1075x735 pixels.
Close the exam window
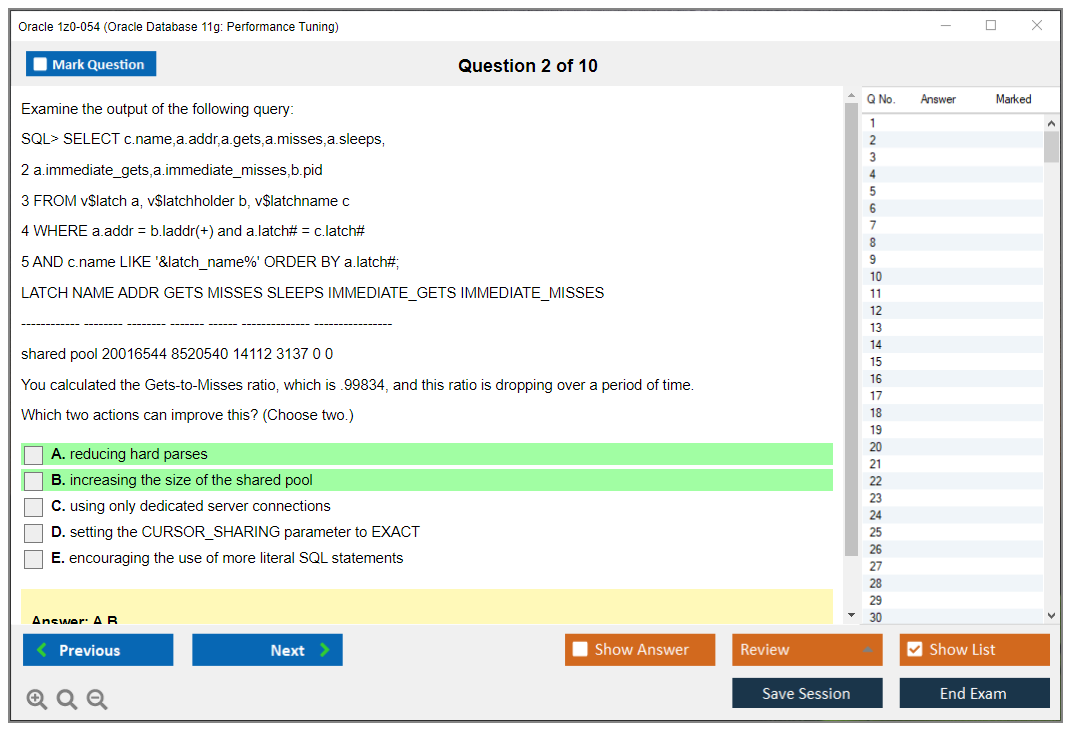[x=1037, y=26]
